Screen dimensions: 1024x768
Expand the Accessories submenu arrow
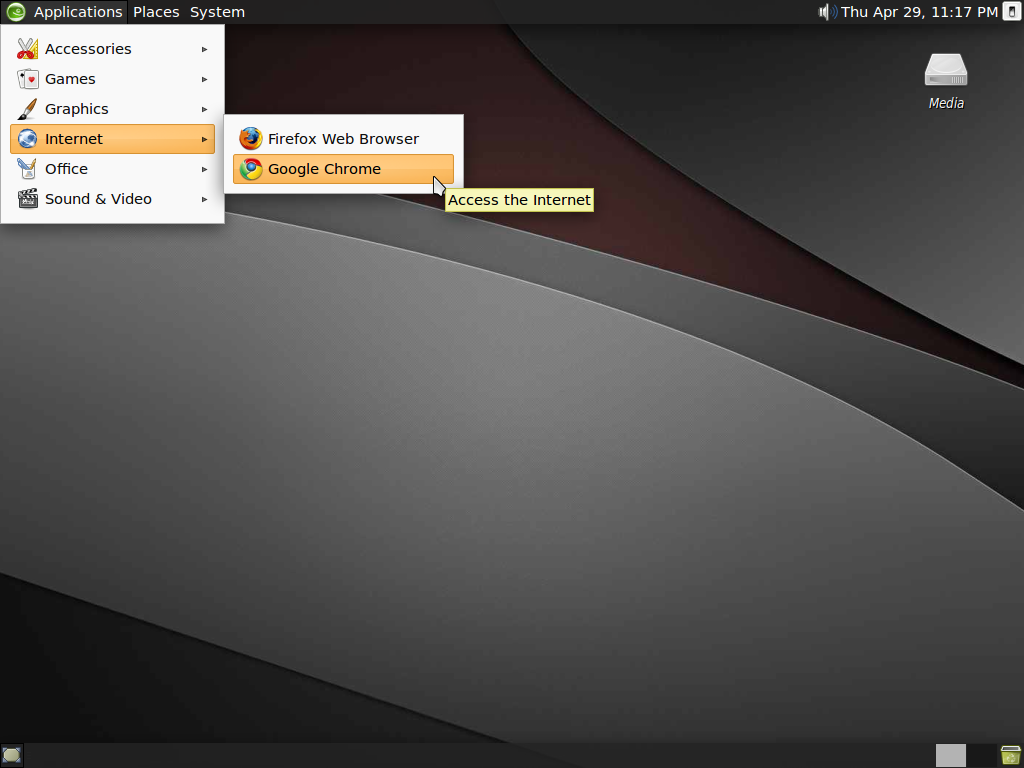pos(204,49)
